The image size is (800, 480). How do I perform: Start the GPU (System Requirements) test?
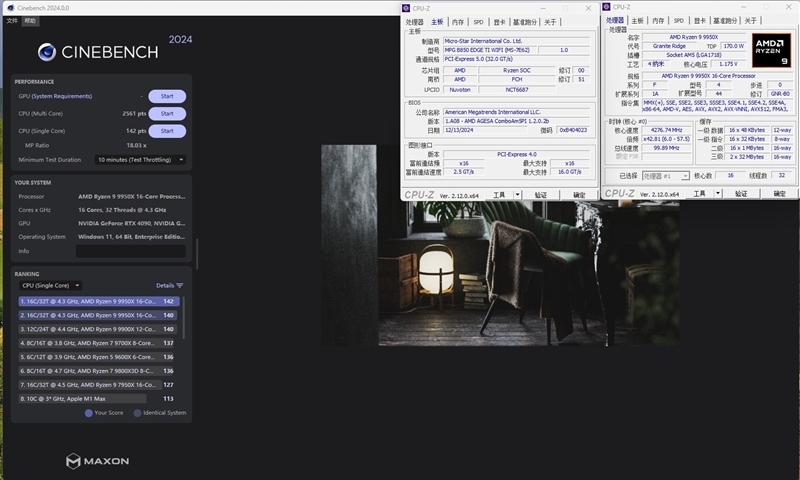tap(167, 96)
